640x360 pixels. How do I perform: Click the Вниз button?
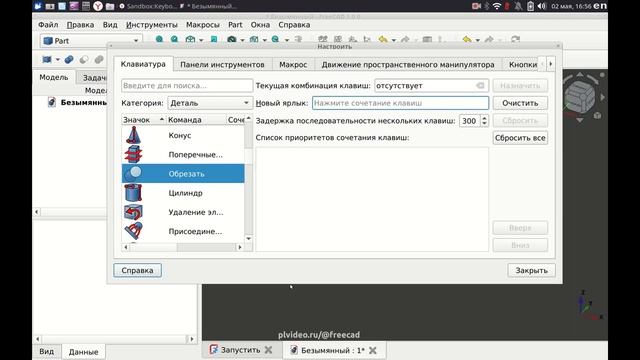(x=520, y=245)
